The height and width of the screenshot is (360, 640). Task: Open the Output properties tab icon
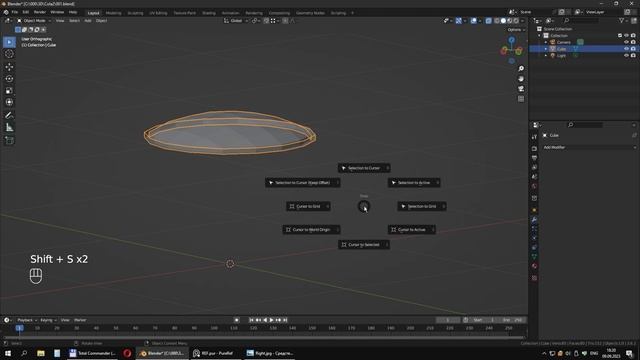pyautogui.click(x=534, y=158)
